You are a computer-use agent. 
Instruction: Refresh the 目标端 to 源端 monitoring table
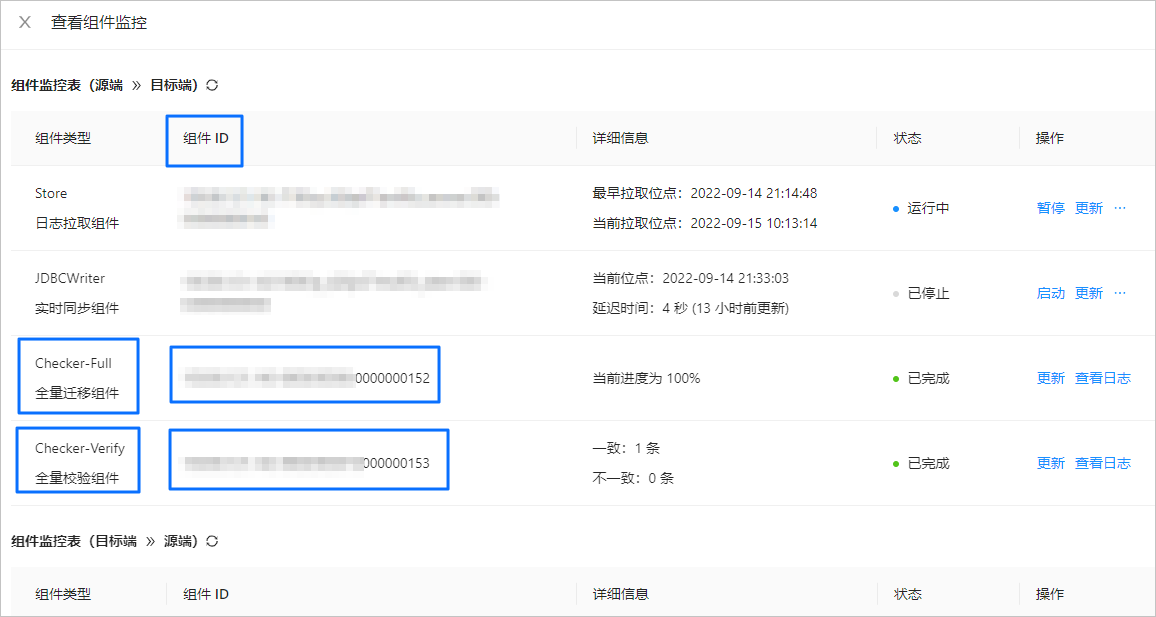coord(212,541)
